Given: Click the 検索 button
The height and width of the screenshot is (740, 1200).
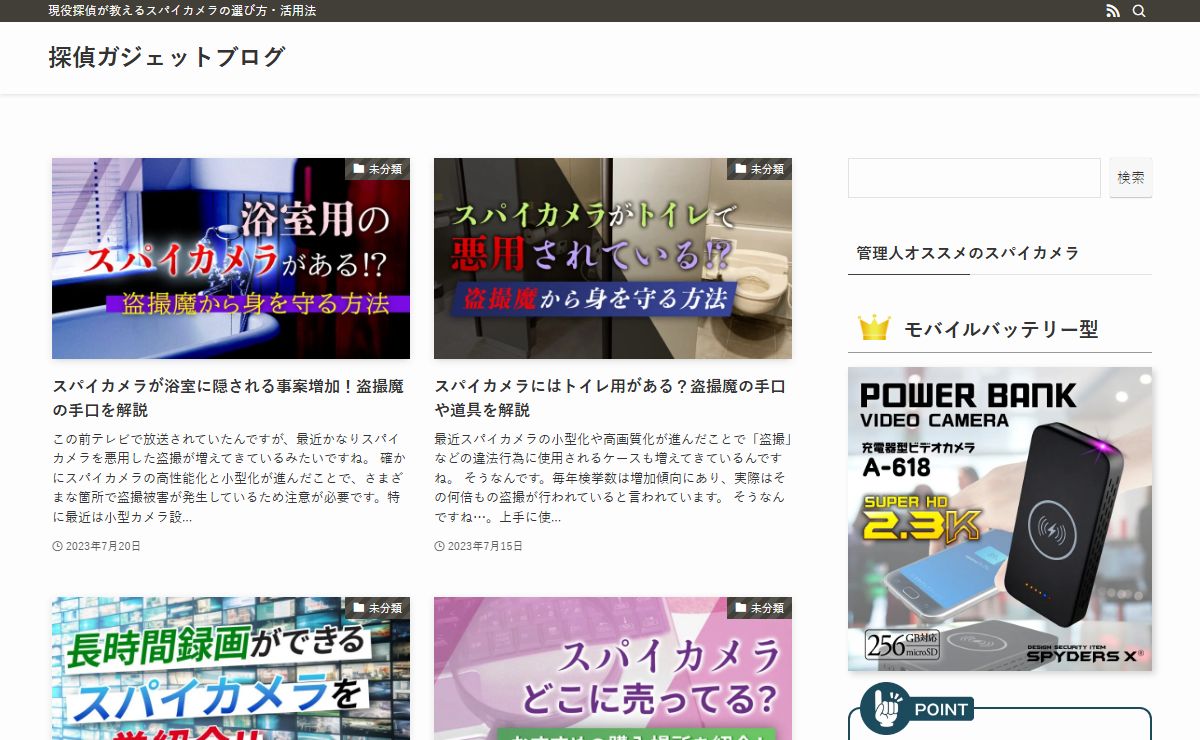Looking at the screenshot, I should click(1131, 177).
